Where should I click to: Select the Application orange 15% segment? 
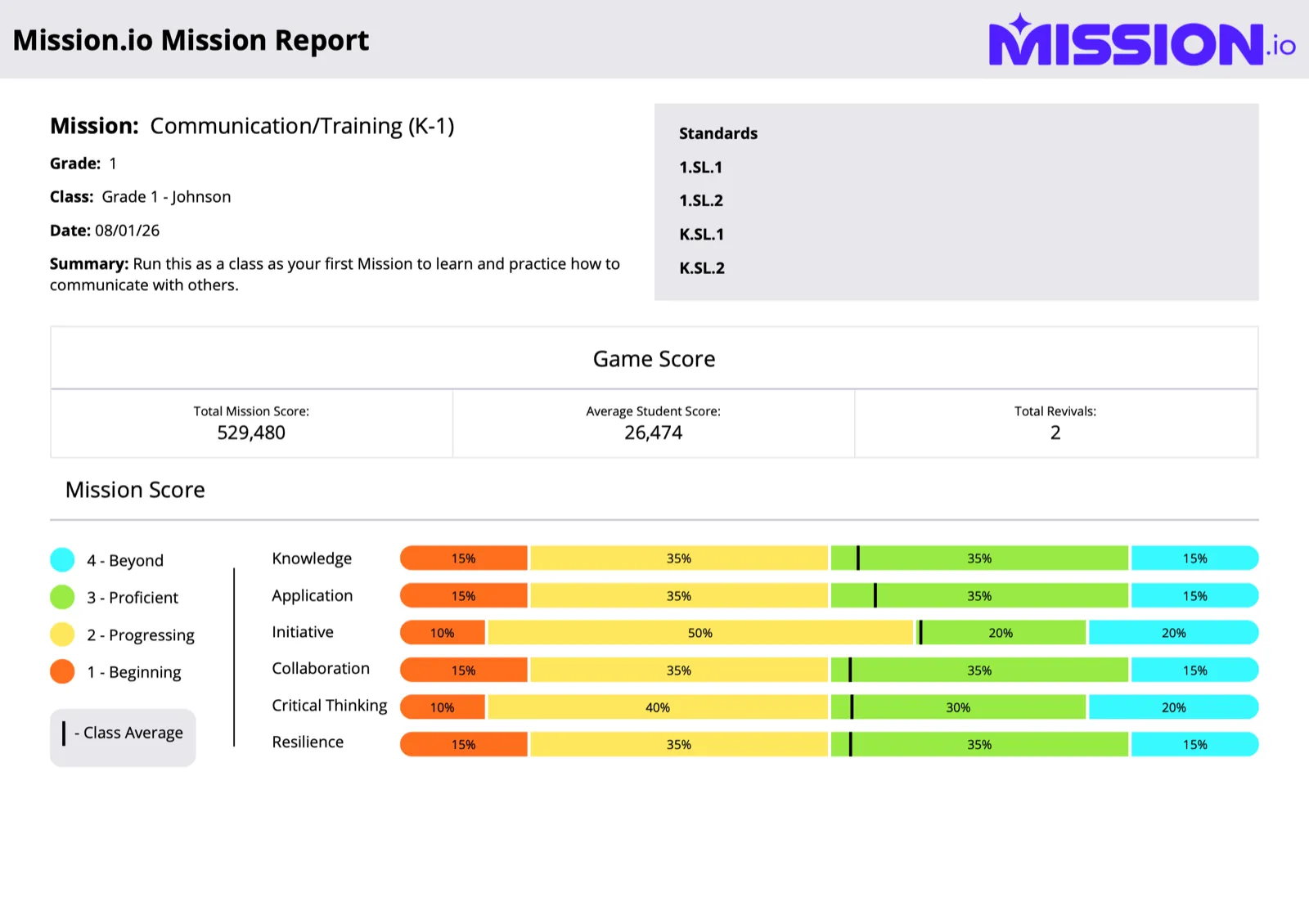(464, 596)
